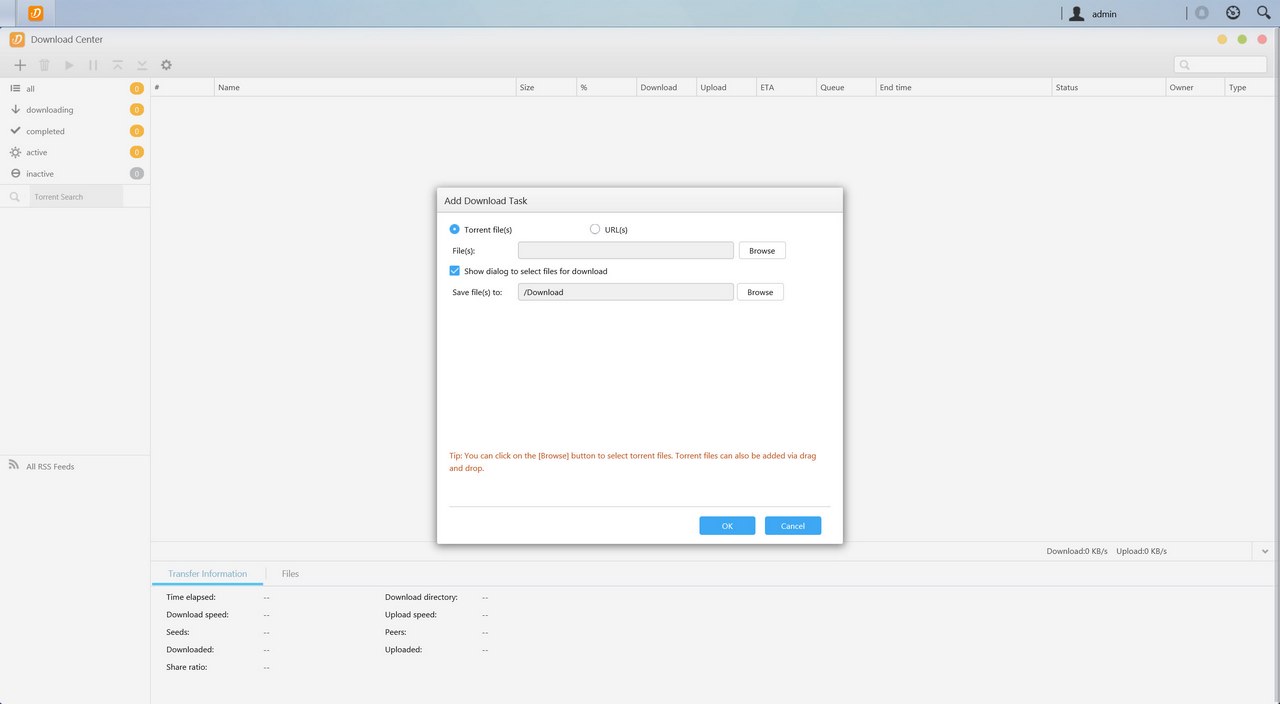Image resolution: width=1280 pixels, height=704 pixels.
Task: Click the magnifier search icon in the top bar
Action: pos(1264,13)
